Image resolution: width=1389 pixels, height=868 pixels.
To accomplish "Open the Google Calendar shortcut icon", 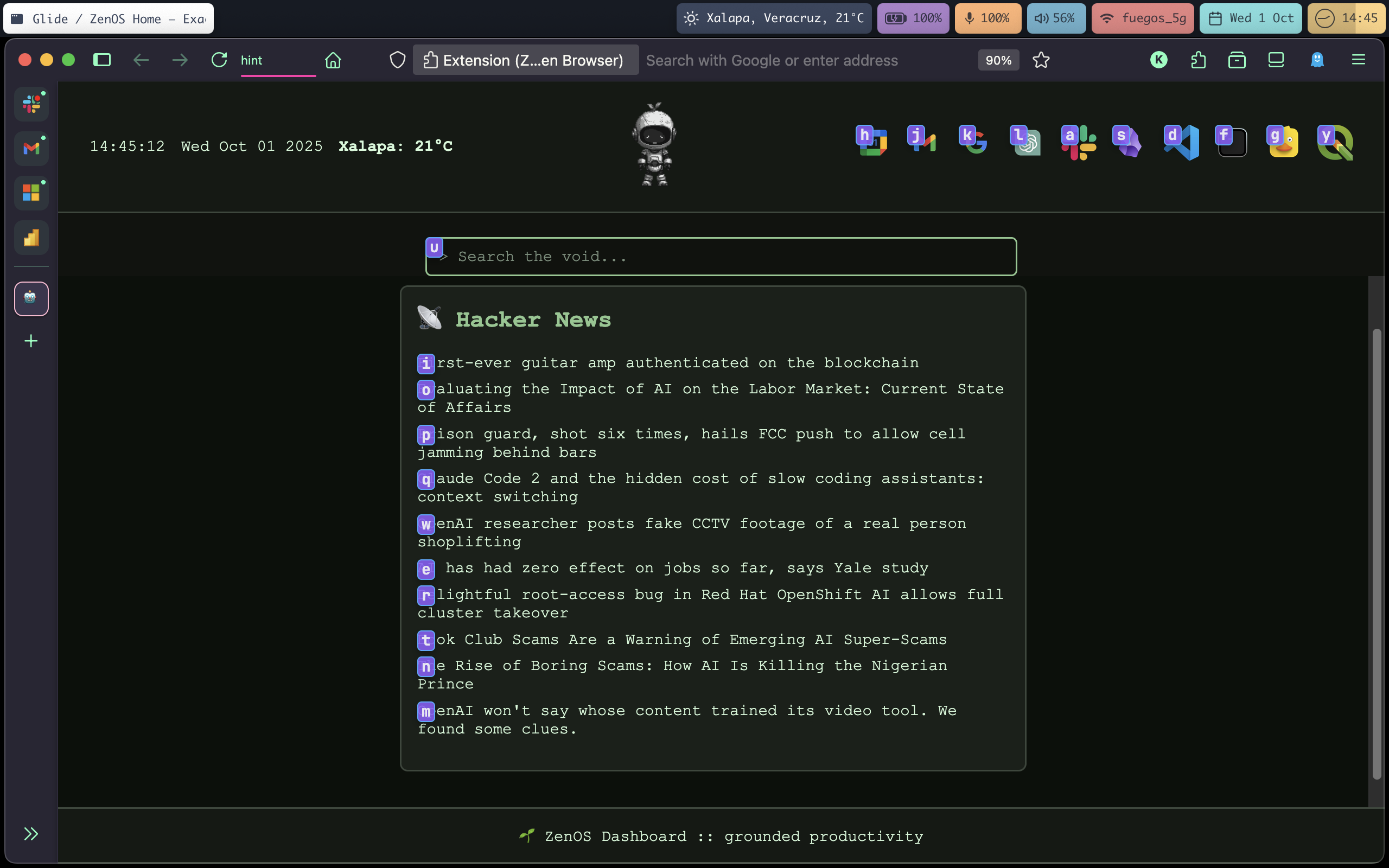I will 874,142.
